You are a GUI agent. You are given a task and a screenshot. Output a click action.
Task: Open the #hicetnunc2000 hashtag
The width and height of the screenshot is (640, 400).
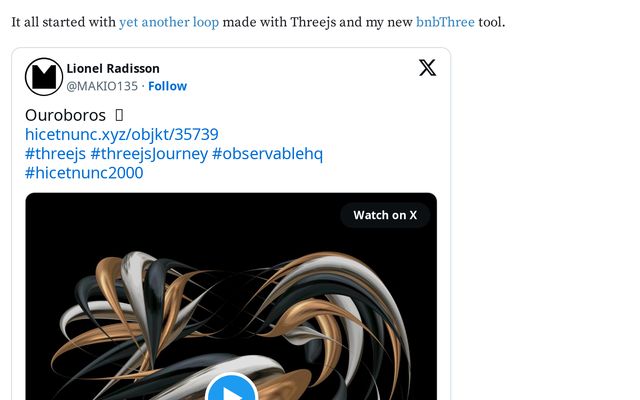click(84, 173)
